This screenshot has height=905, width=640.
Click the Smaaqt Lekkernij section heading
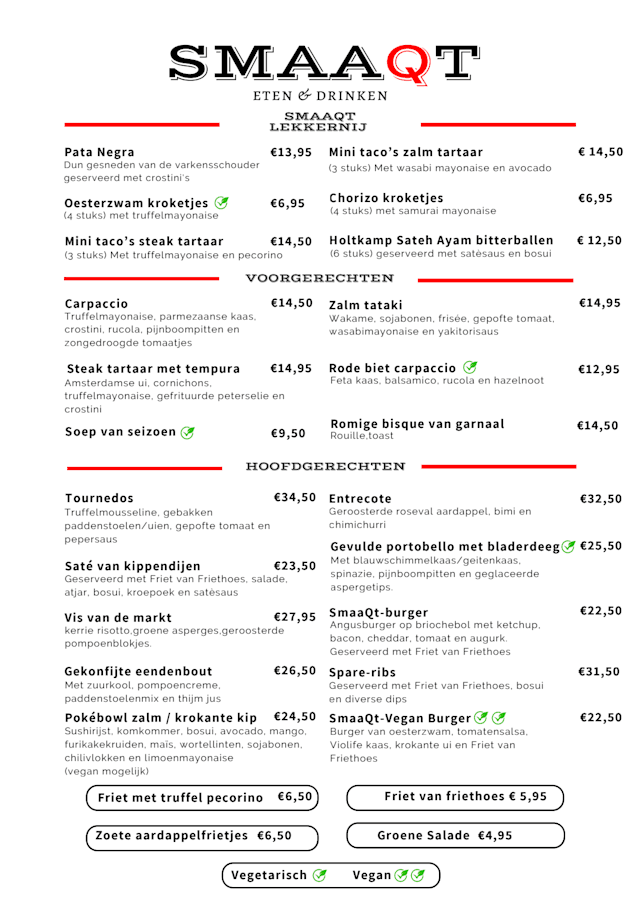[x=320, y=122]
